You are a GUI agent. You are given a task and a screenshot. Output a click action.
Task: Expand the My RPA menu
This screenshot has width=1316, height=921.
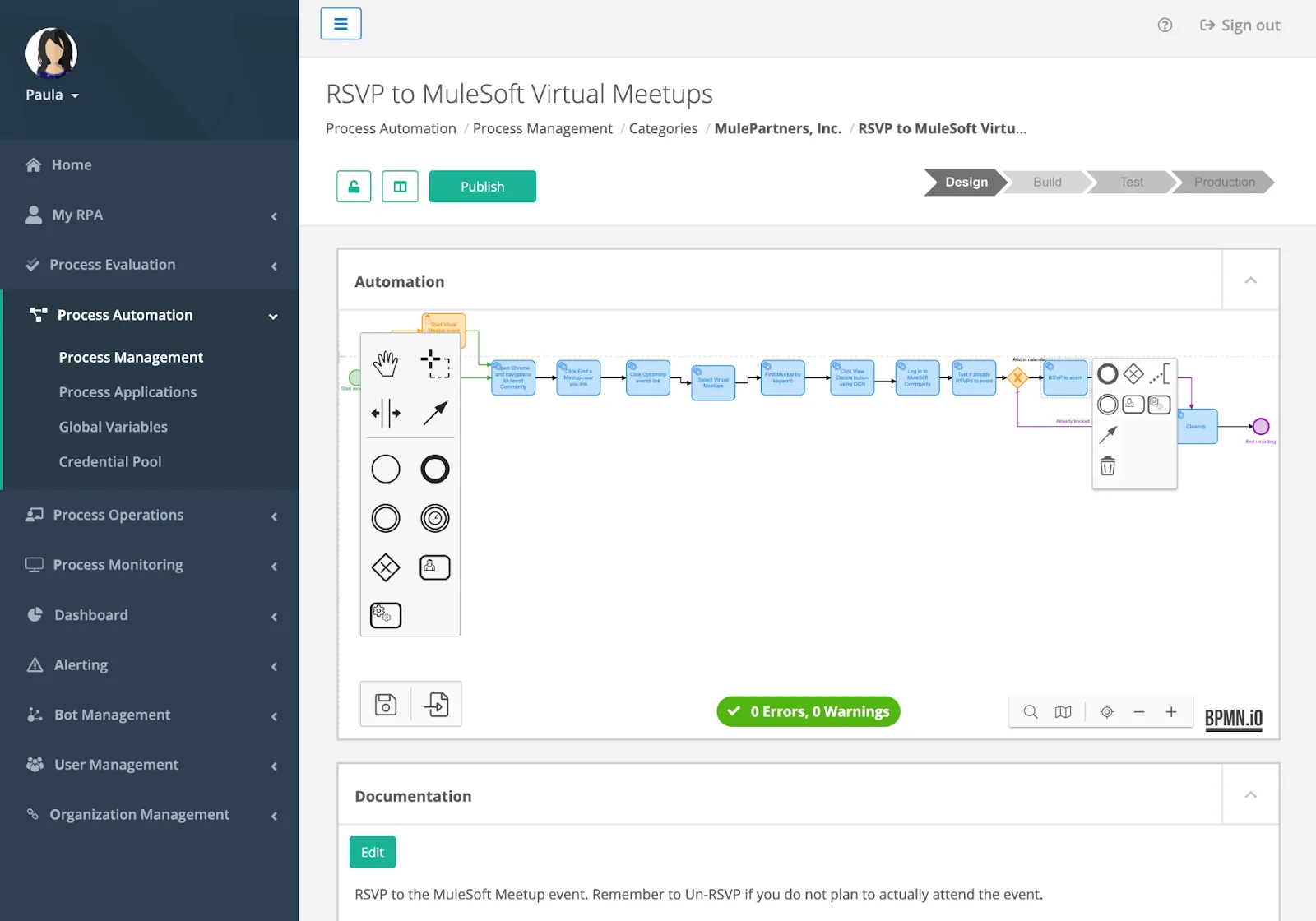point(150,215)
